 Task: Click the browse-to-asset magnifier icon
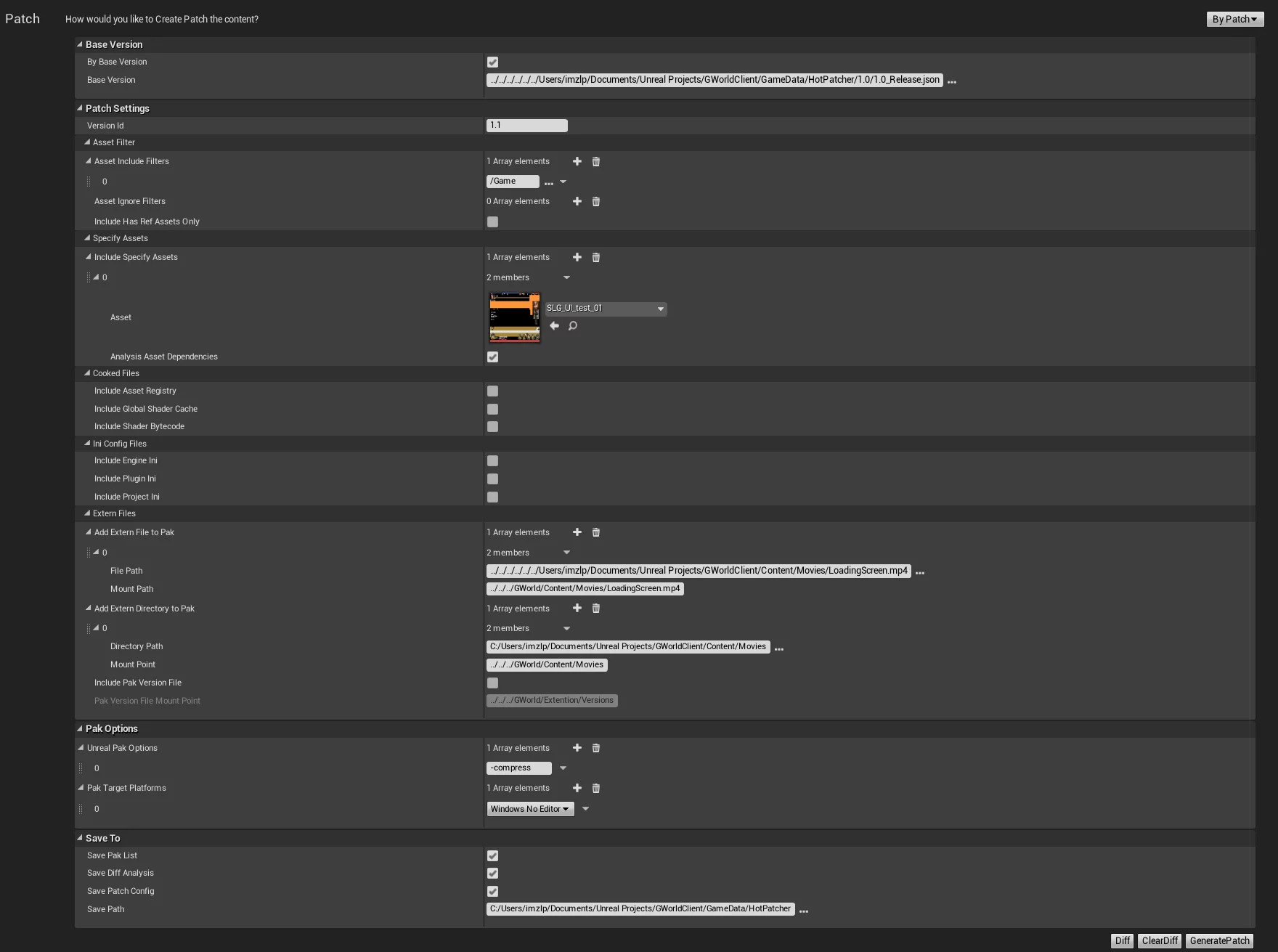(x=573, y=326)
